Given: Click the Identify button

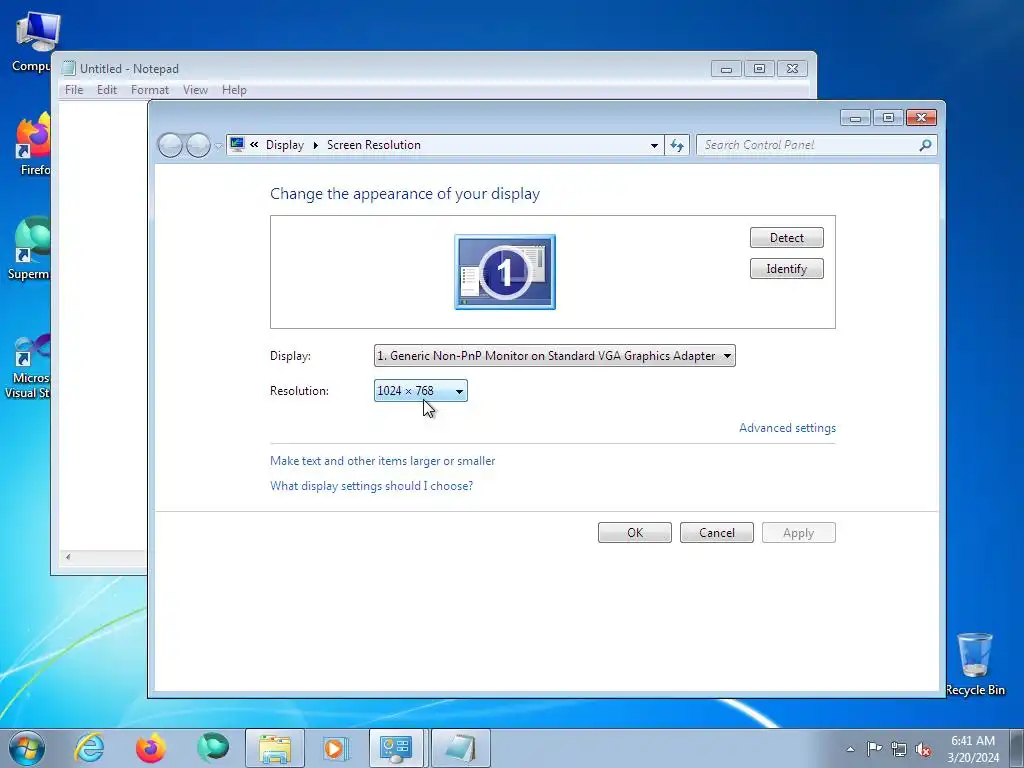Looking at the screenshot, I should tap(786, 269).
